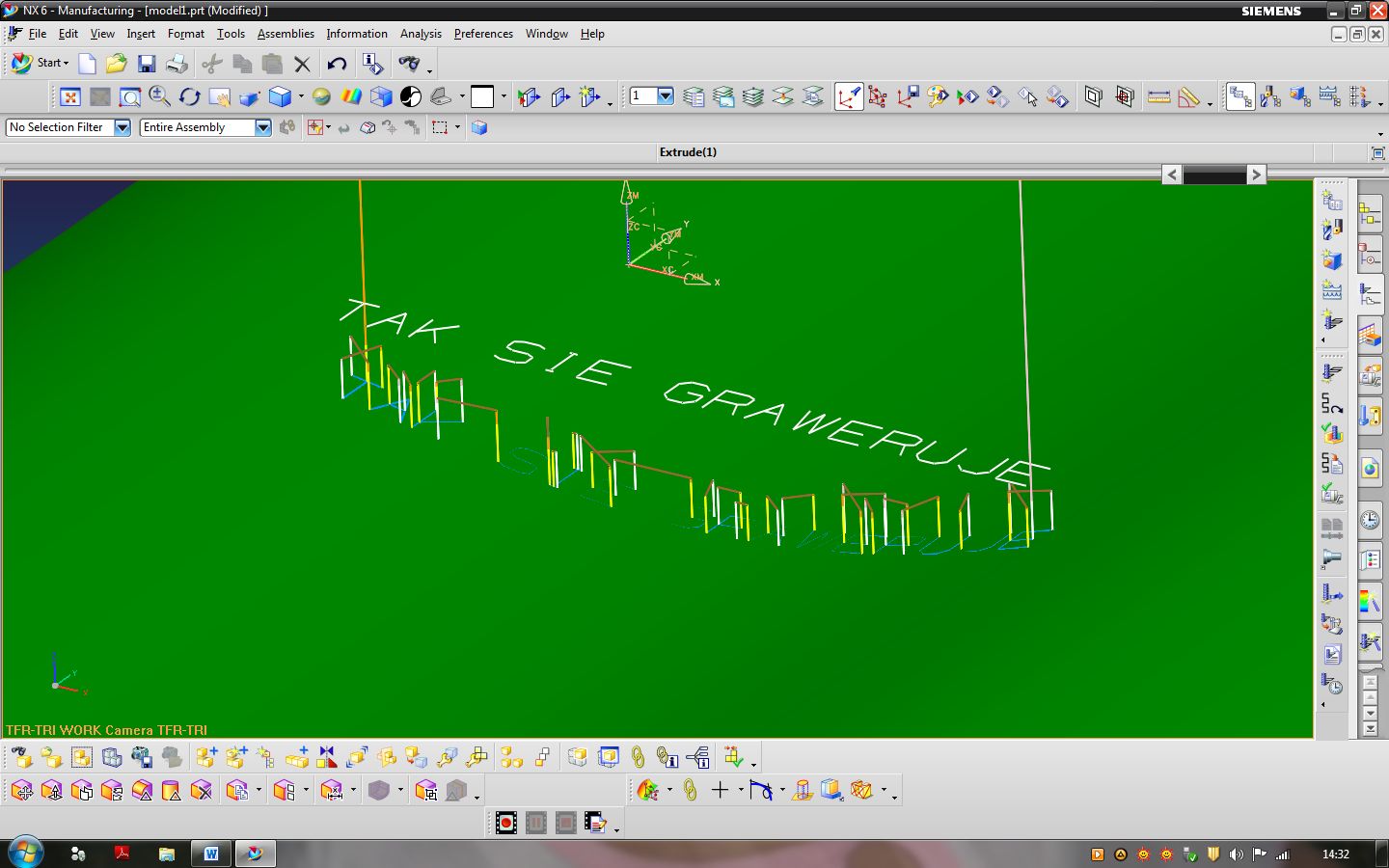Open the Entire Assembly scope dropdown
The width and height of the screenshot is (1389, 868).
[263, 127]
